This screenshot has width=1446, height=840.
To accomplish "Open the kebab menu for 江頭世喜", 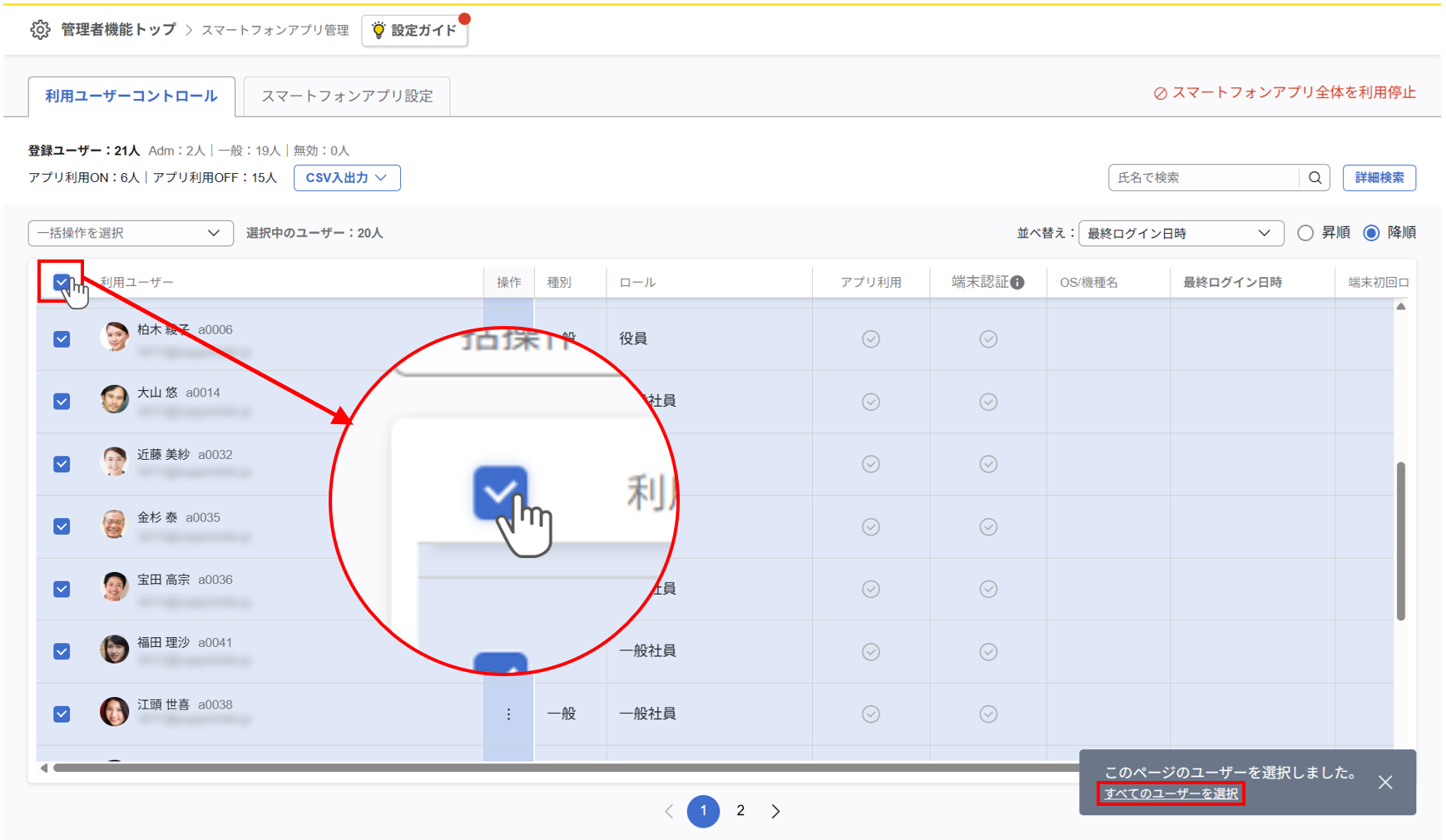I will coord(508,713).
